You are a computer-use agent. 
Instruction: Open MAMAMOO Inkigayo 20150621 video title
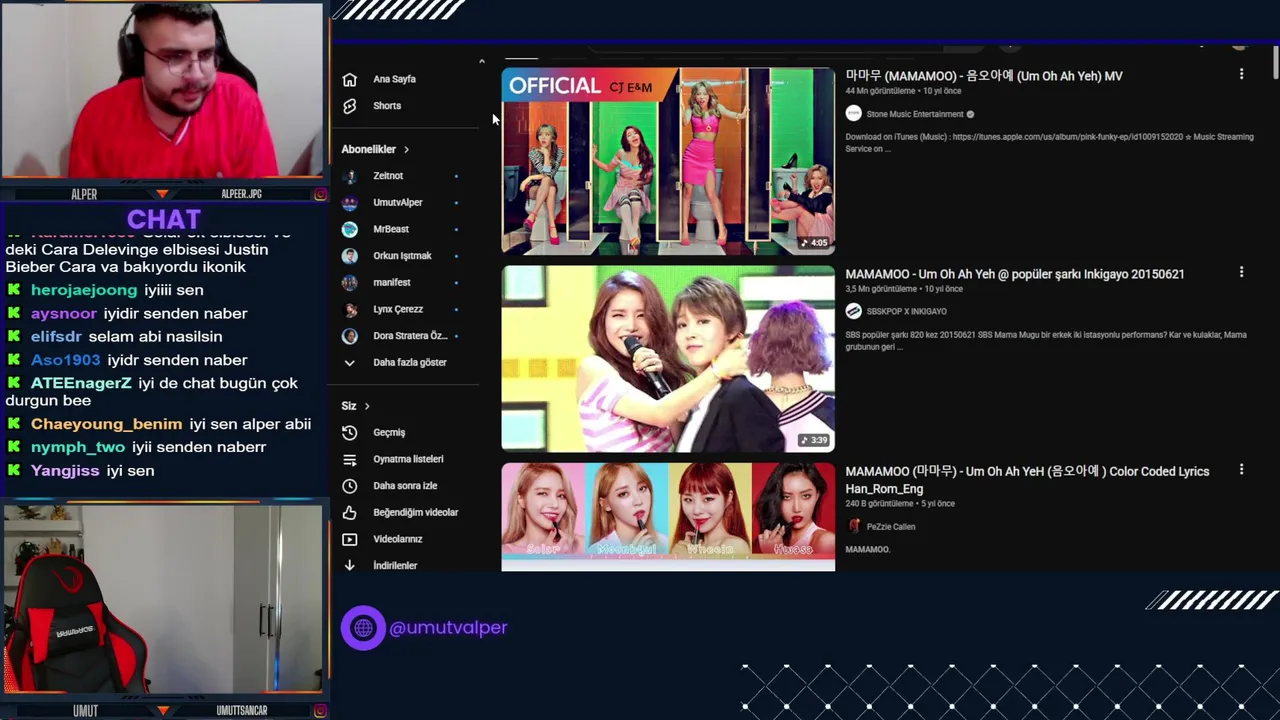pos(1015,274)
